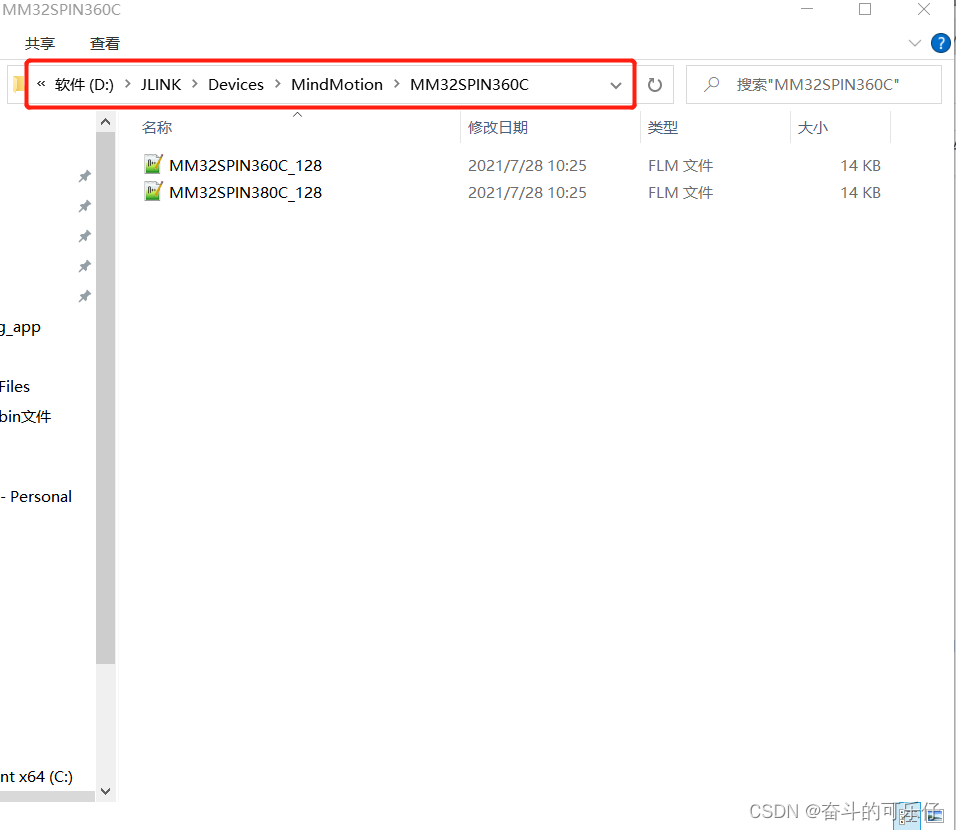The height and width of the screenshot is (830, 956).
Task: Close the MM32SPIN360C explorer window
Action: [924, 9]
